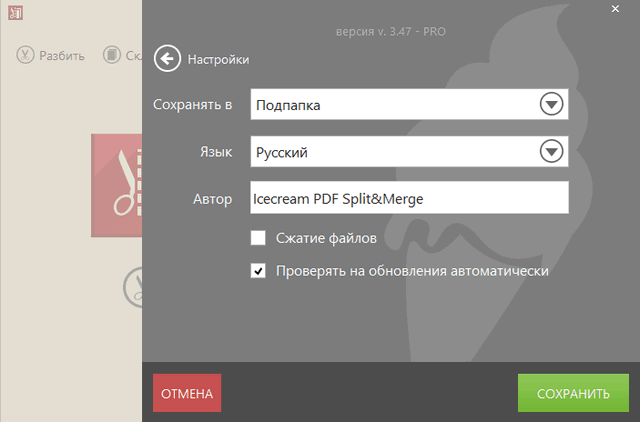Click the large red scissors split tile
The image size is (640, 422).
click(118, 185)
